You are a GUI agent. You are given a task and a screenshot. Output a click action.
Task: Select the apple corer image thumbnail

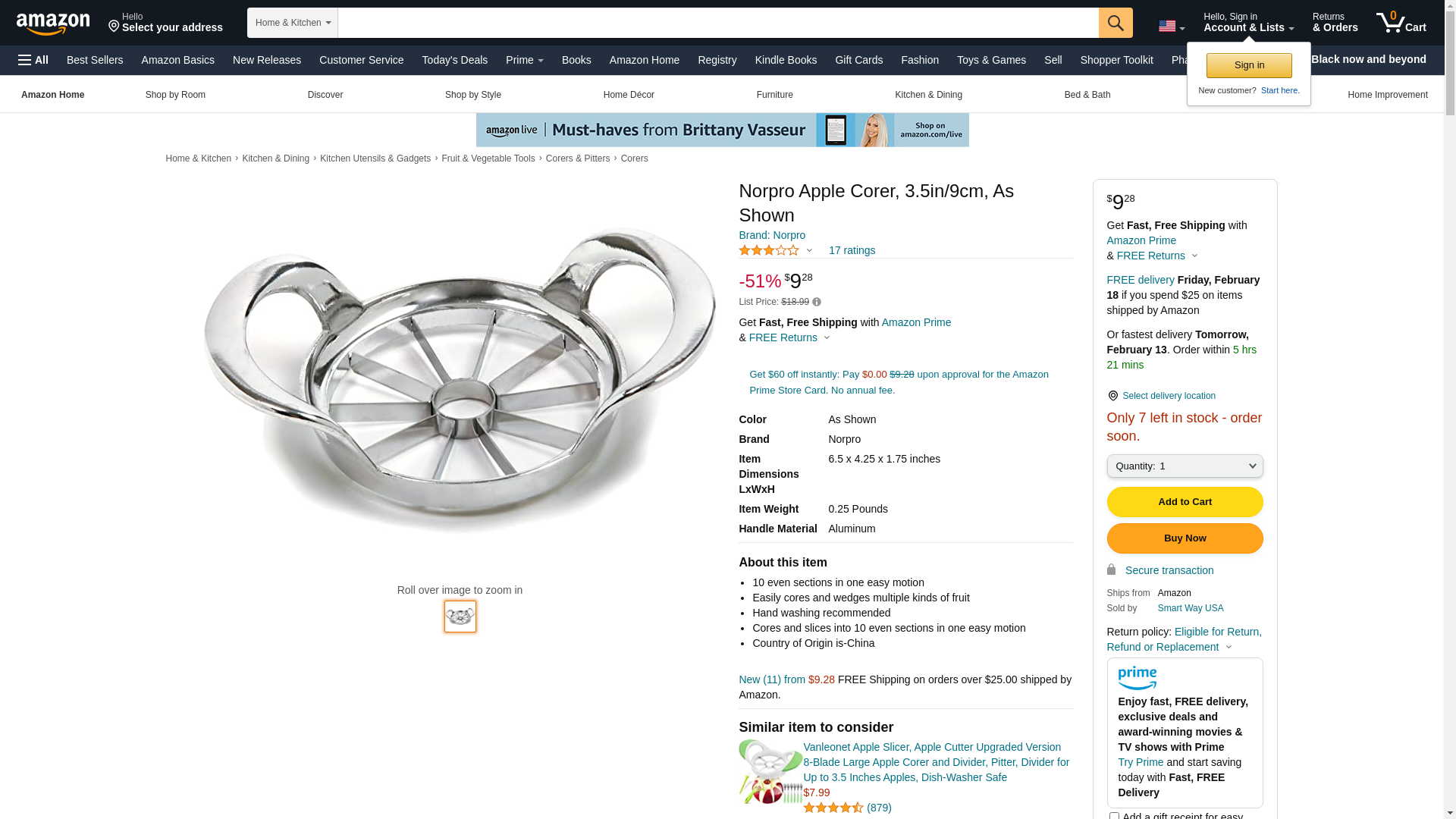click(460, 617)
